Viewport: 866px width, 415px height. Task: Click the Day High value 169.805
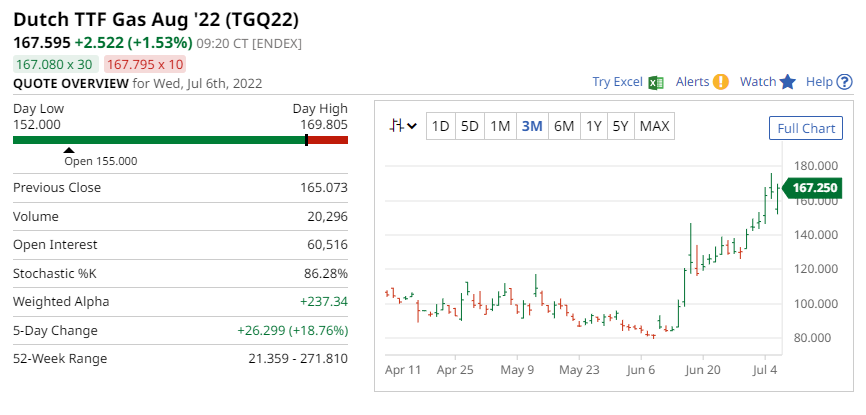click(324, 124)
